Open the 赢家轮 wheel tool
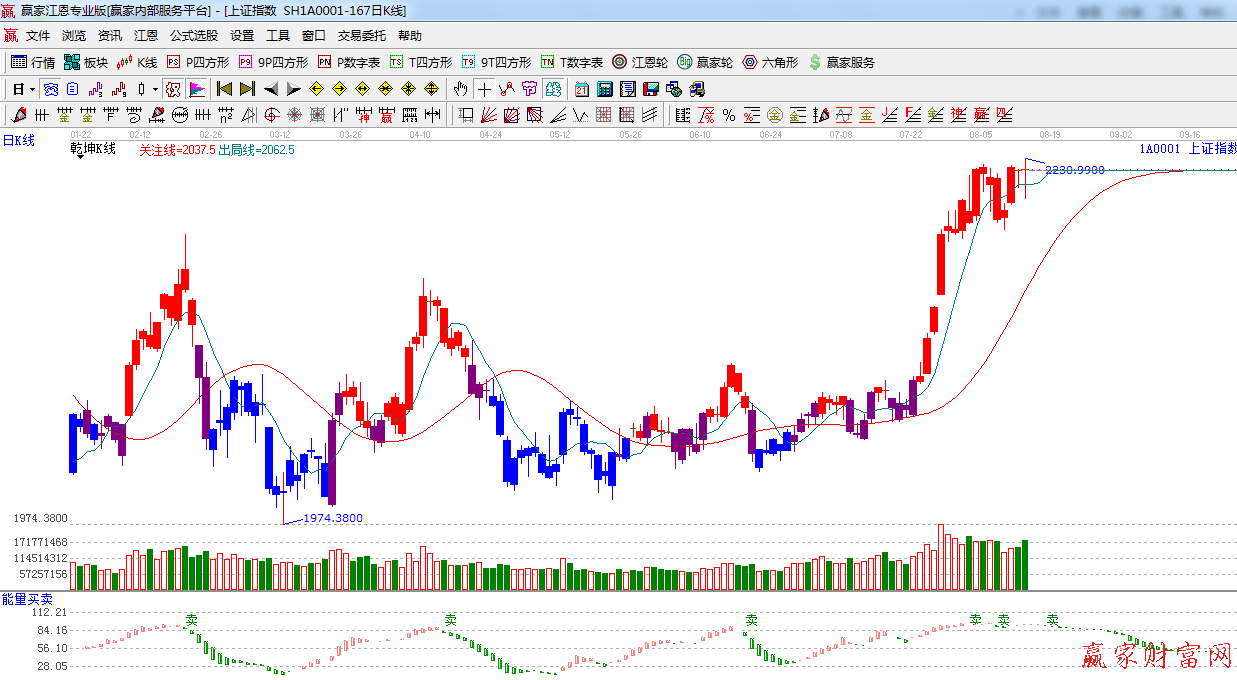Image resolution: width=1237 pixels, height=680 pixels. click(x=705, y=62)
